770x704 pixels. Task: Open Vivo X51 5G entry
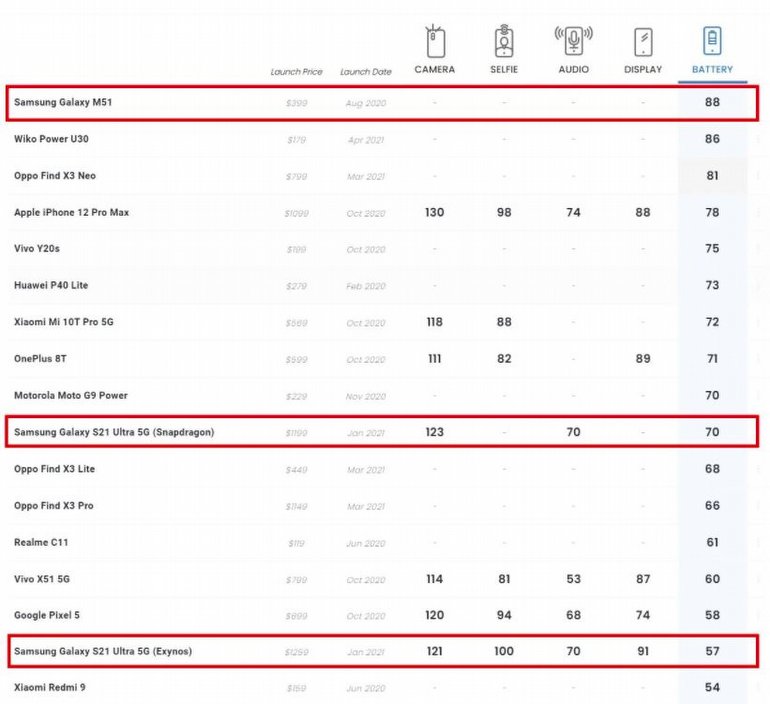coord(42,579)
